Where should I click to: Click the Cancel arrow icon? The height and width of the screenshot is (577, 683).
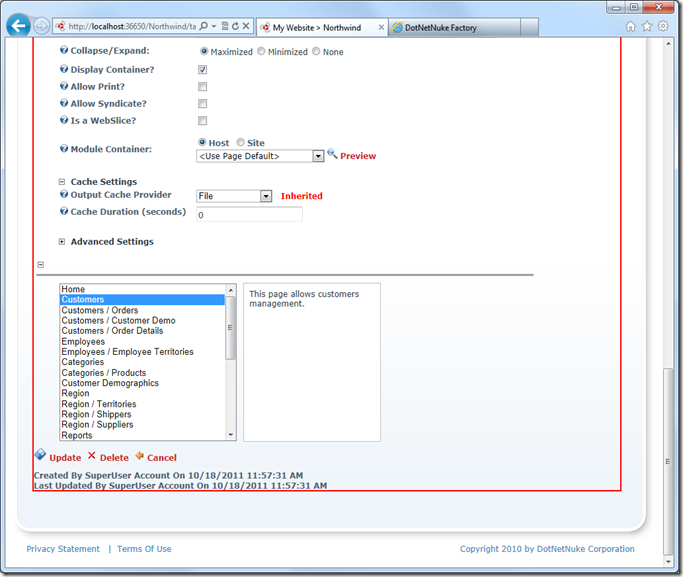pyautogui.click(x=139, y=456)
